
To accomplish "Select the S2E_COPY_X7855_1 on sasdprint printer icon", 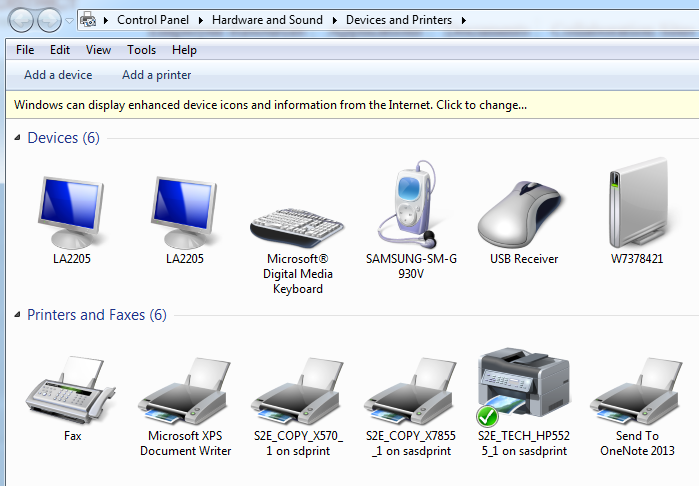I will [410, 391].
